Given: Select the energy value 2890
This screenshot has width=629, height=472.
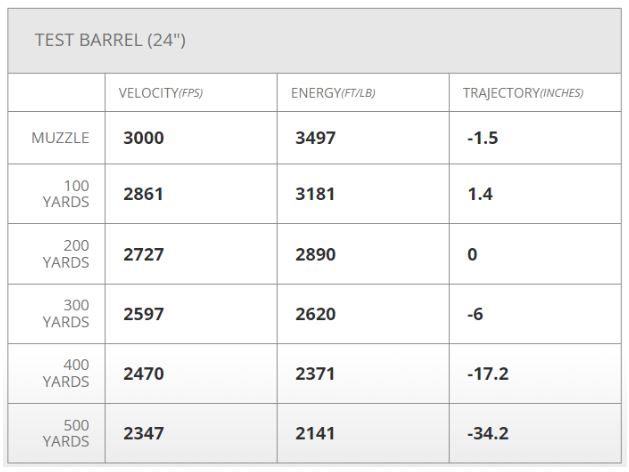Looking at the screenshot, I should click(x=315, y=254).
